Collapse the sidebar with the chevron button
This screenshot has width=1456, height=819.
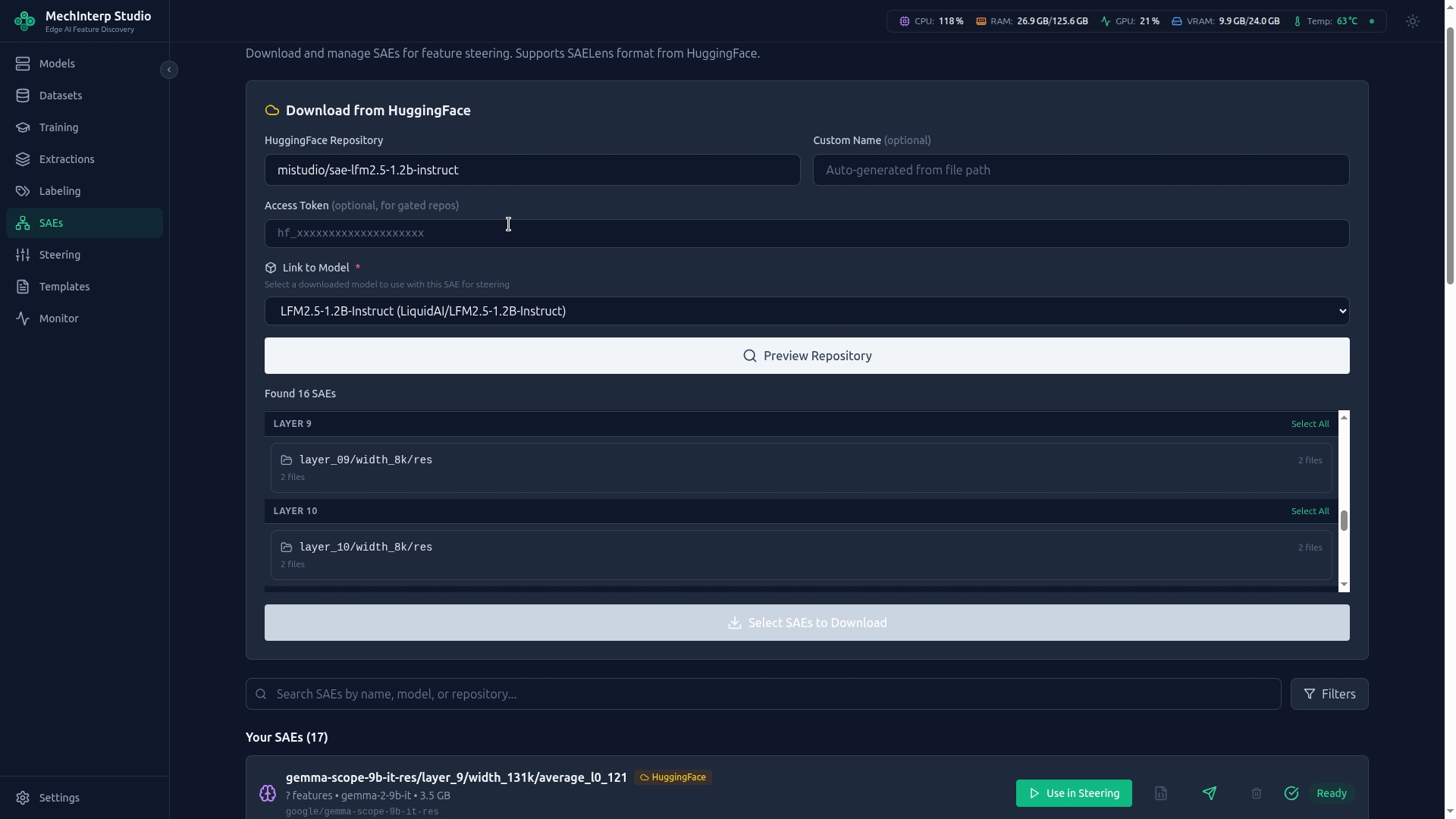(169, 70)
